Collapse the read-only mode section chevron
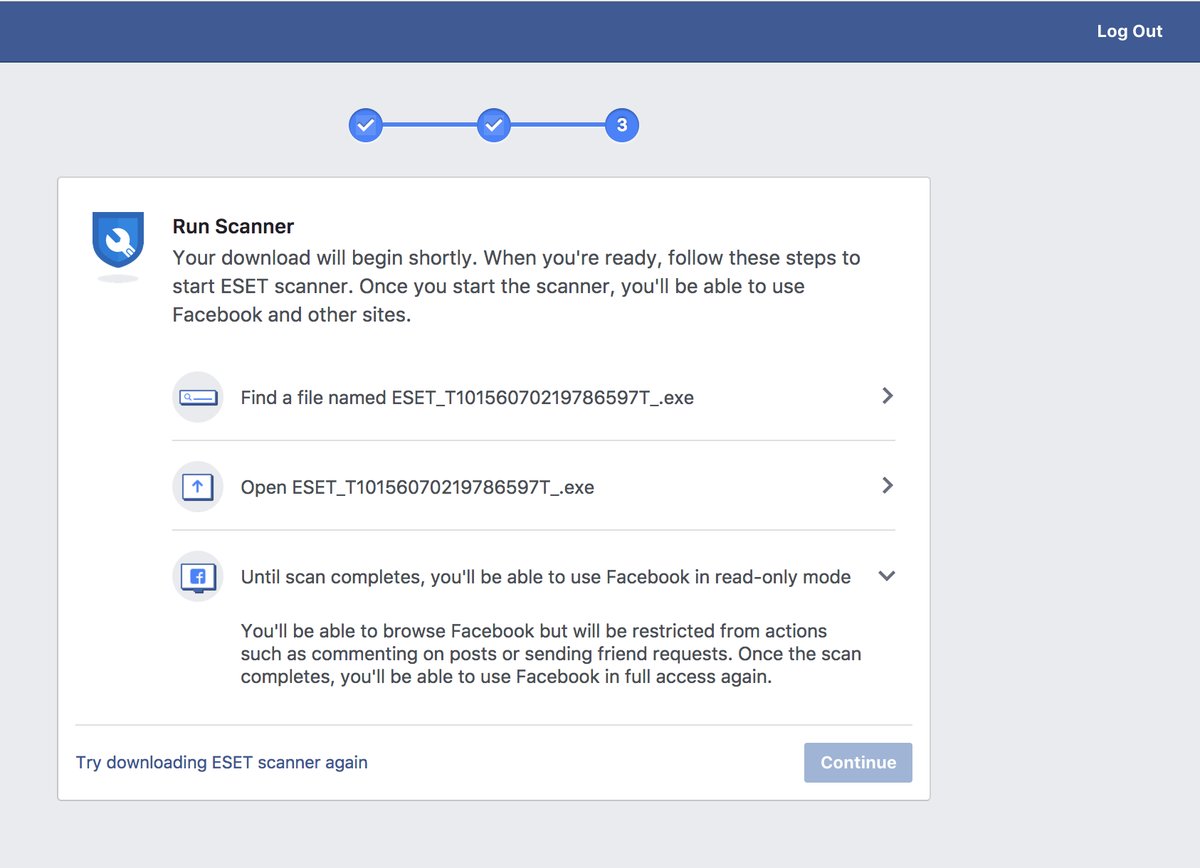1200x868 pixels. pos(886,576)
